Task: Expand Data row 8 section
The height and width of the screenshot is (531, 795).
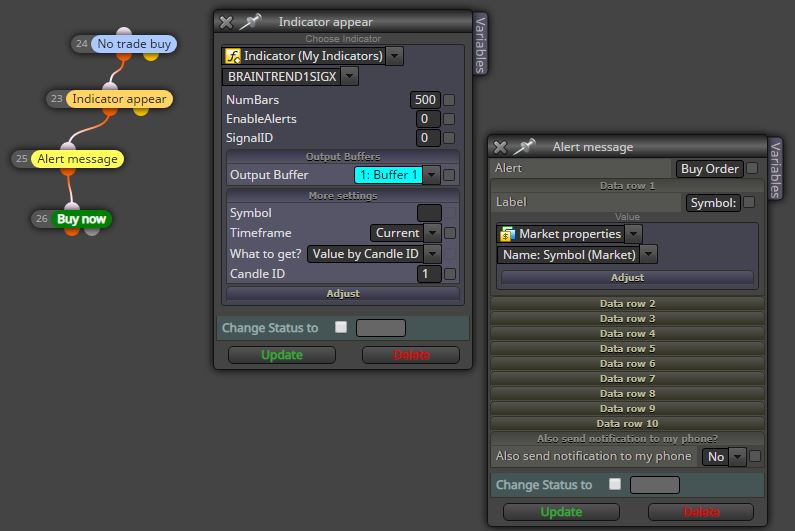Action: 627,394
